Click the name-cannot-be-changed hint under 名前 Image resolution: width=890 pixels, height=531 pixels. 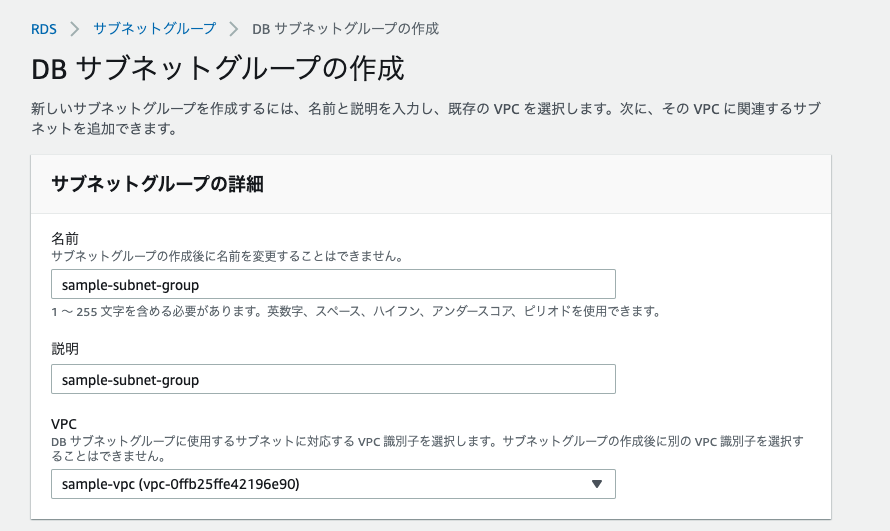pyautogui.click(x=226, y=256)
